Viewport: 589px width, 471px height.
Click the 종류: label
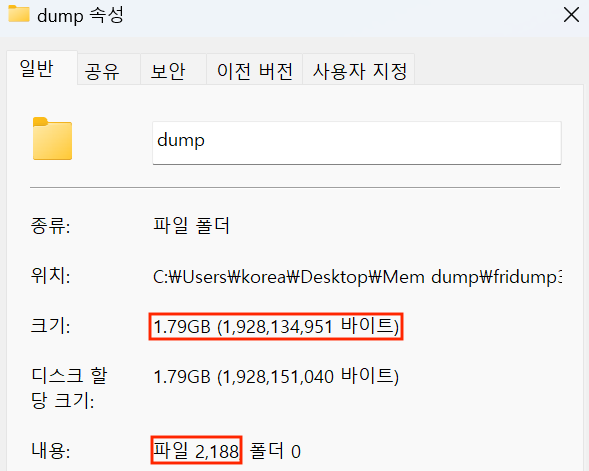pyautogui.click(x=50, y=226)
